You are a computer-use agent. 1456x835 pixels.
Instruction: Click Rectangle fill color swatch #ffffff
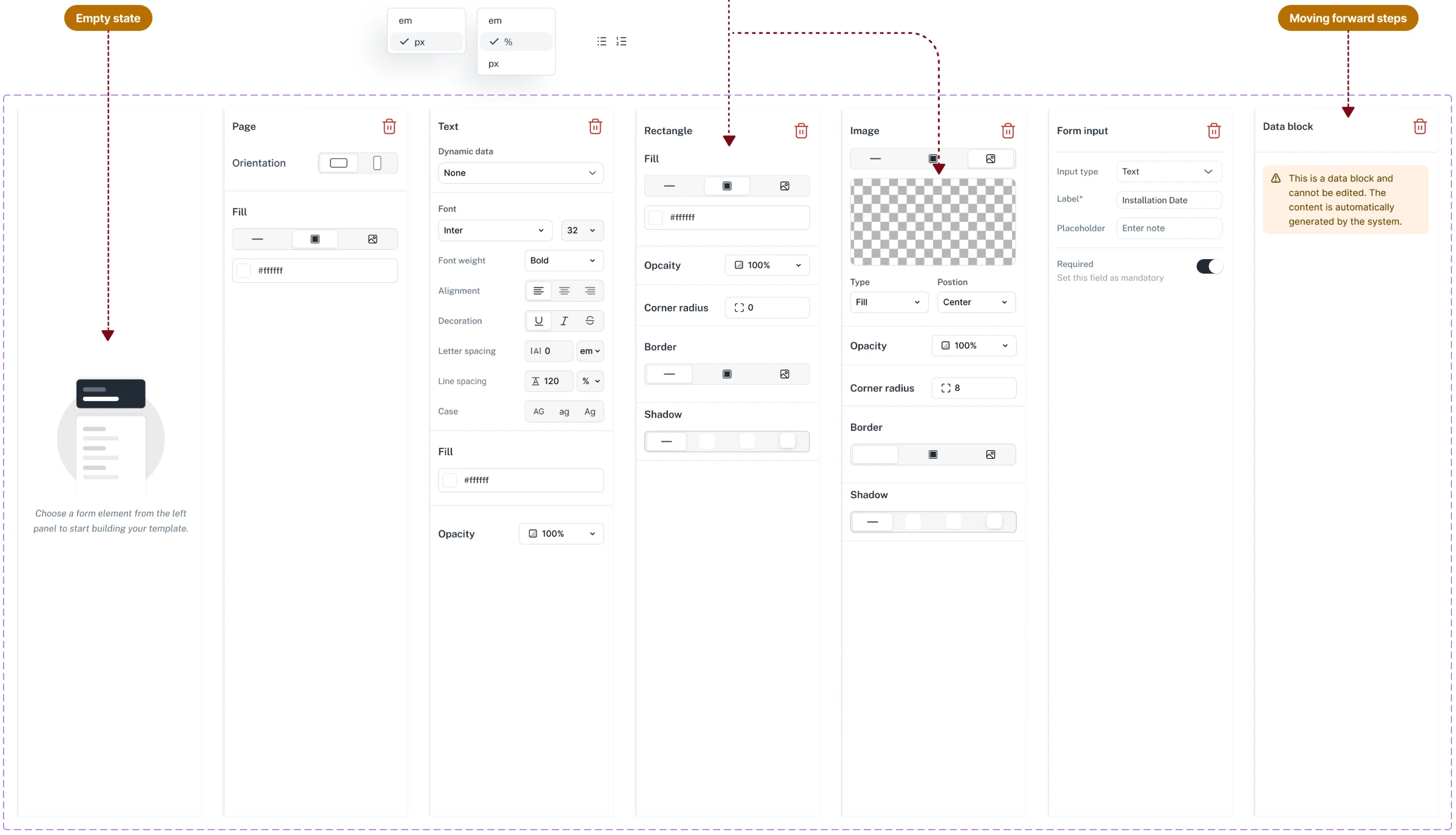(656, 217)
